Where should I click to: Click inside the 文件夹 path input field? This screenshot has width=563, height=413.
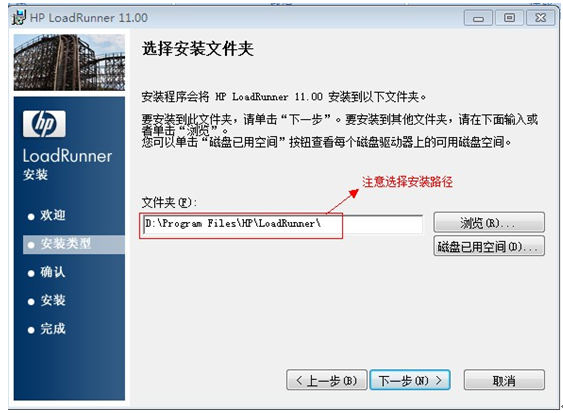tap(283, 224)
